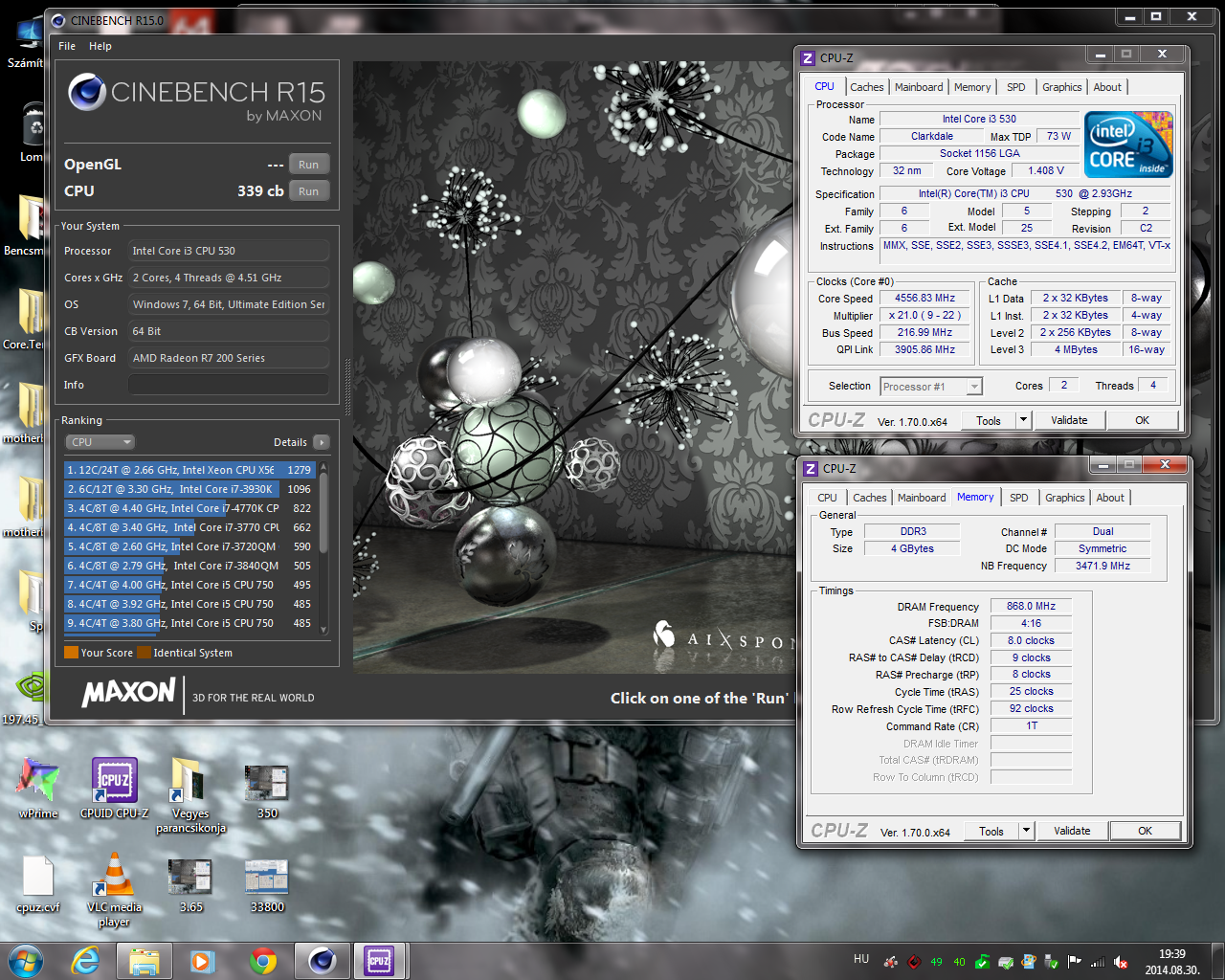Run the OpenGL benchmark in Cinebench
1225x980 pixels.
[x=308, y=165]
